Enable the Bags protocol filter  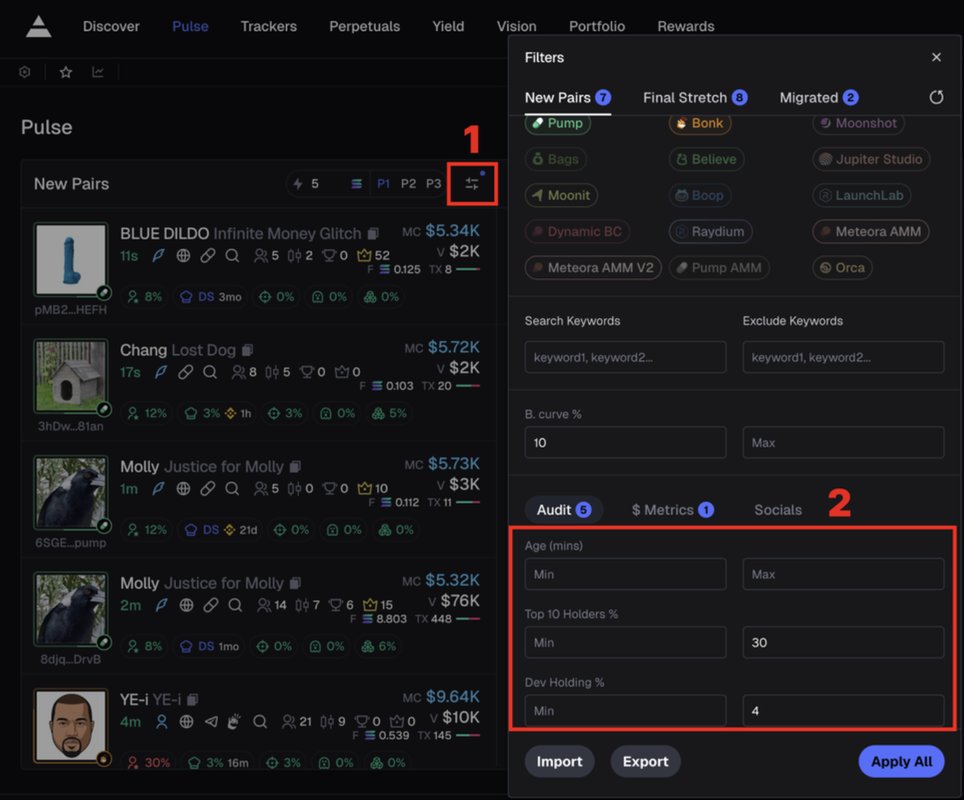pyautogui.click(x=556, y=159)
